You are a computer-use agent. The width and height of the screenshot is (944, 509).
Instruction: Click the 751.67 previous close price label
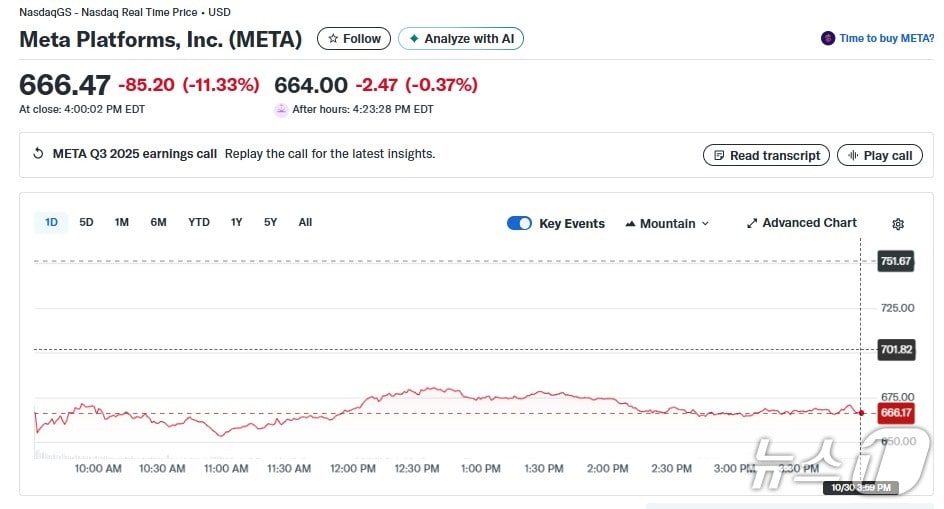(895, 261)
